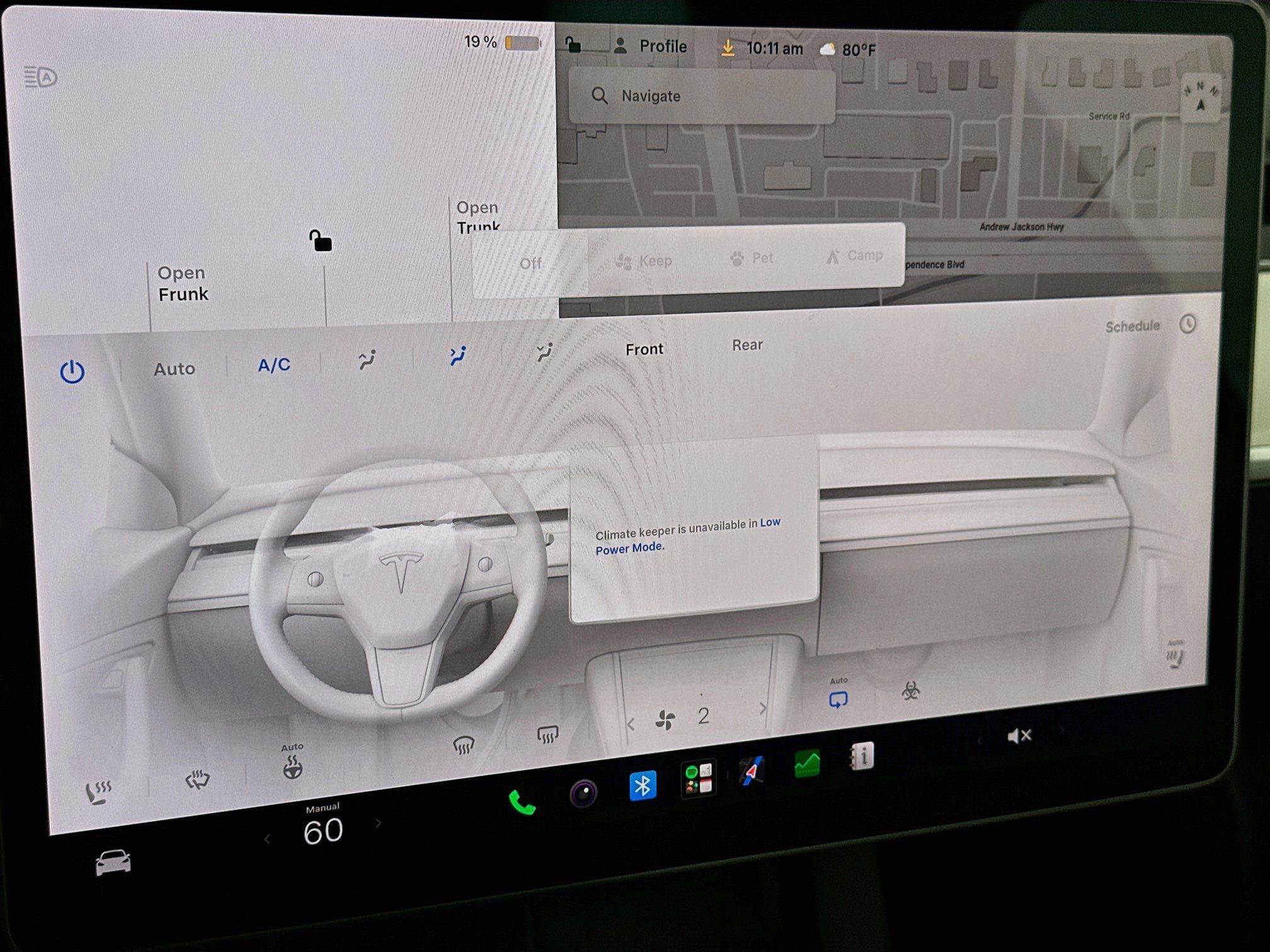Raise temperature with right chevron by 60

[378, 823]
